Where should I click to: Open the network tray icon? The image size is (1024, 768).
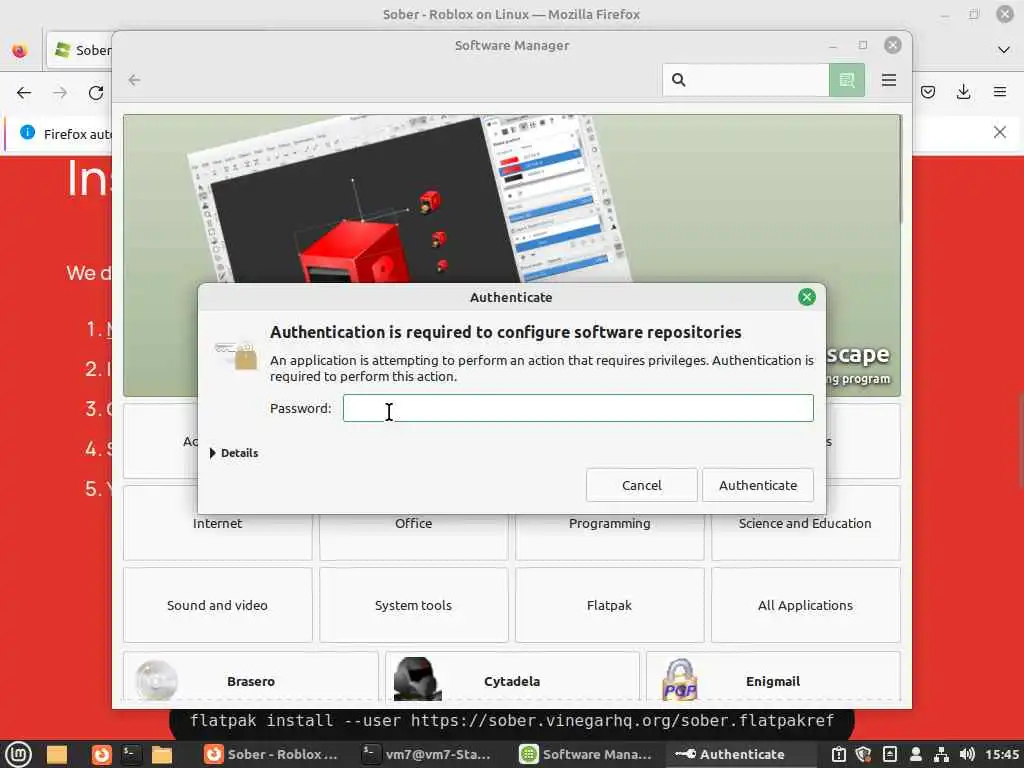coord(941,754)
